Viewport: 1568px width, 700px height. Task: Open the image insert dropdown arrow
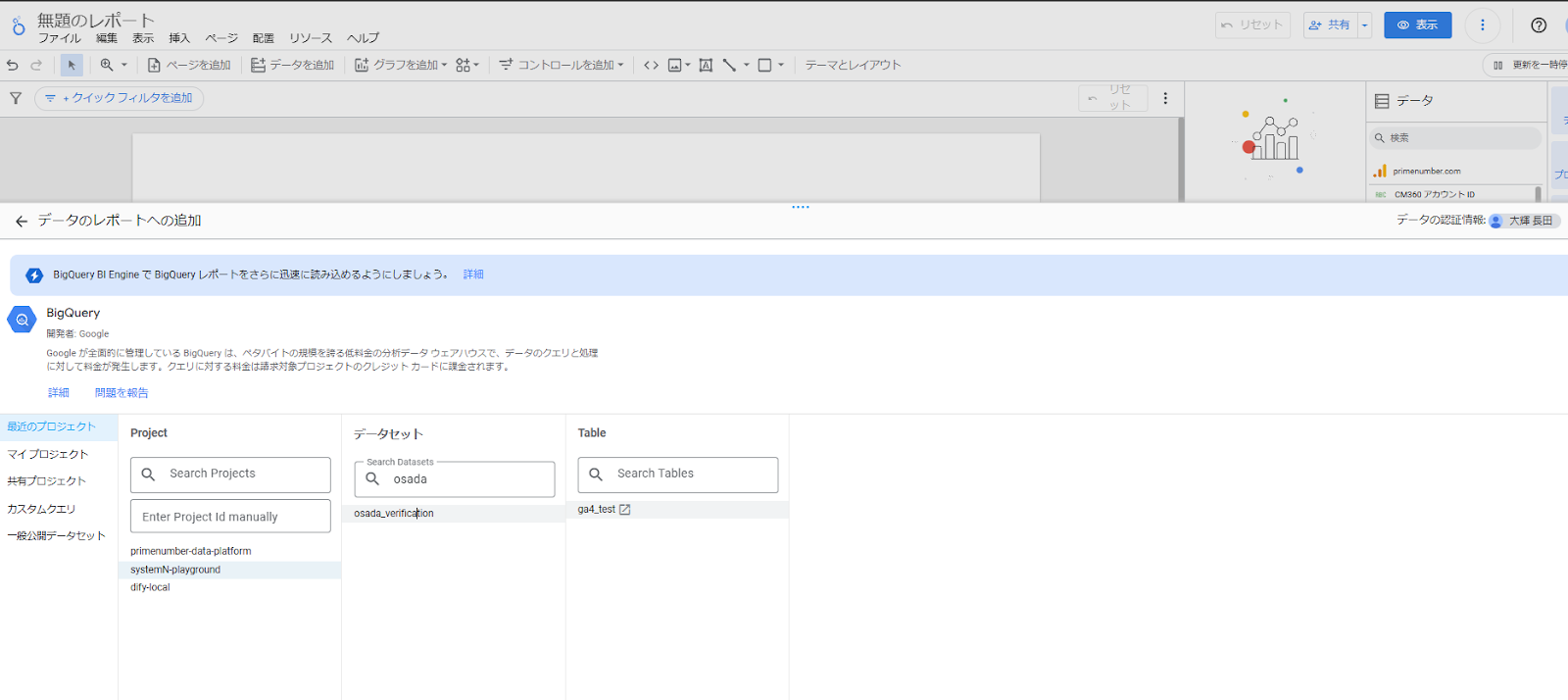point(688,65)
